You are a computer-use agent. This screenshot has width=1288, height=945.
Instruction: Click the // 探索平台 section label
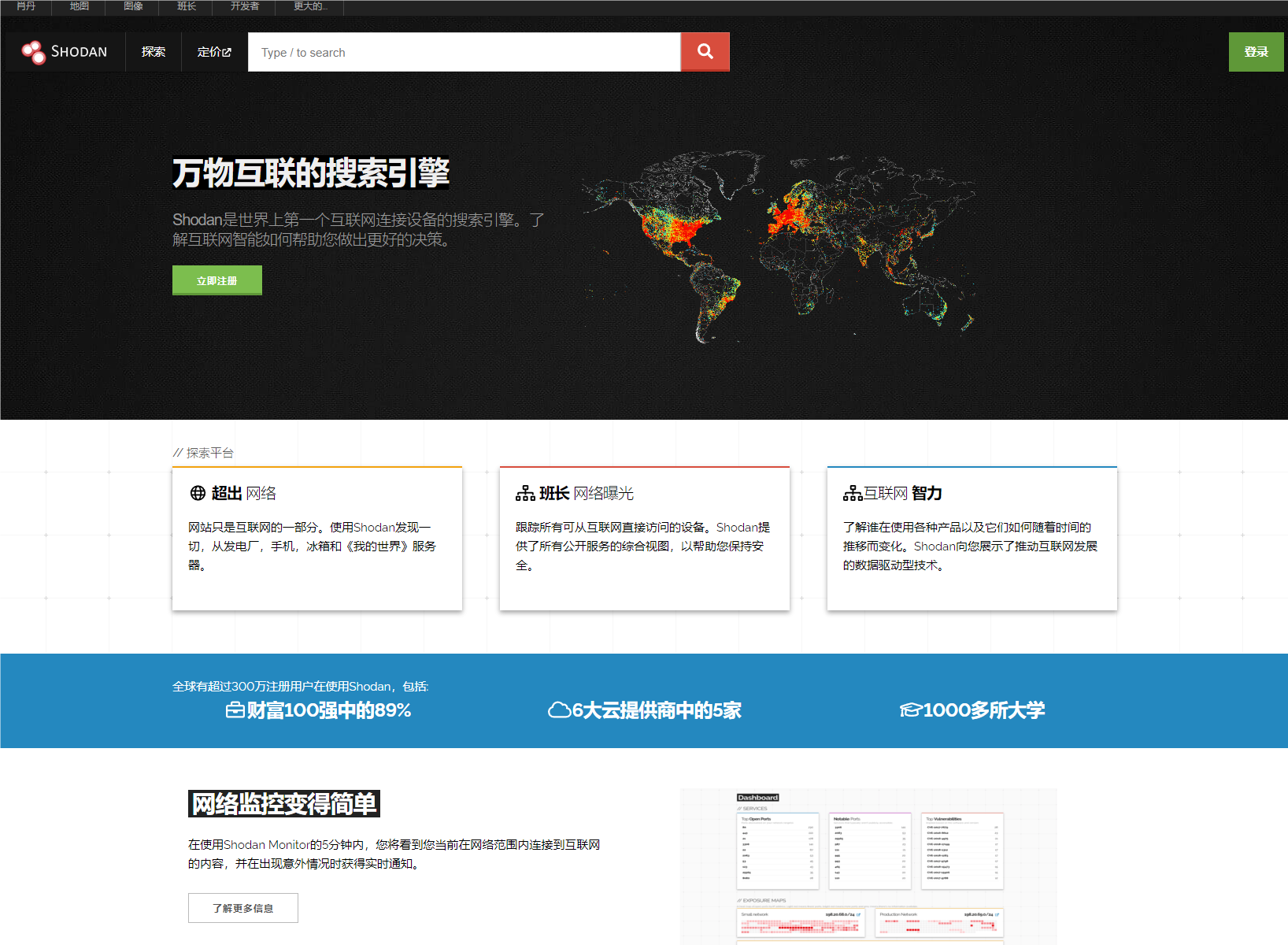[203, 453]
